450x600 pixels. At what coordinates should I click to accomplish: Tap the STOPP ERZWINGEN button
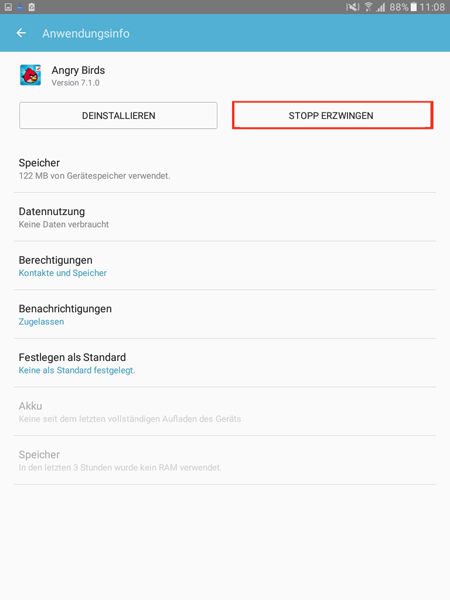[x=333, y=116]
